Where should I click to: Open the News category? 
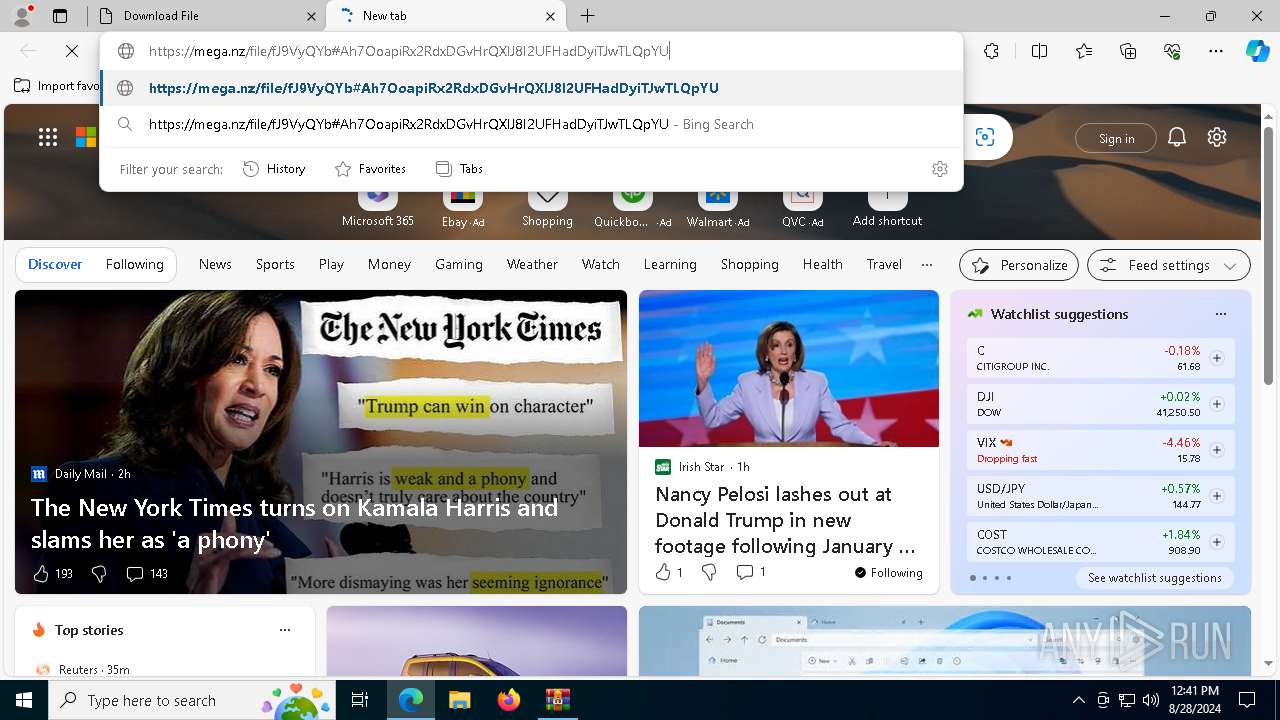pos(215,264)
